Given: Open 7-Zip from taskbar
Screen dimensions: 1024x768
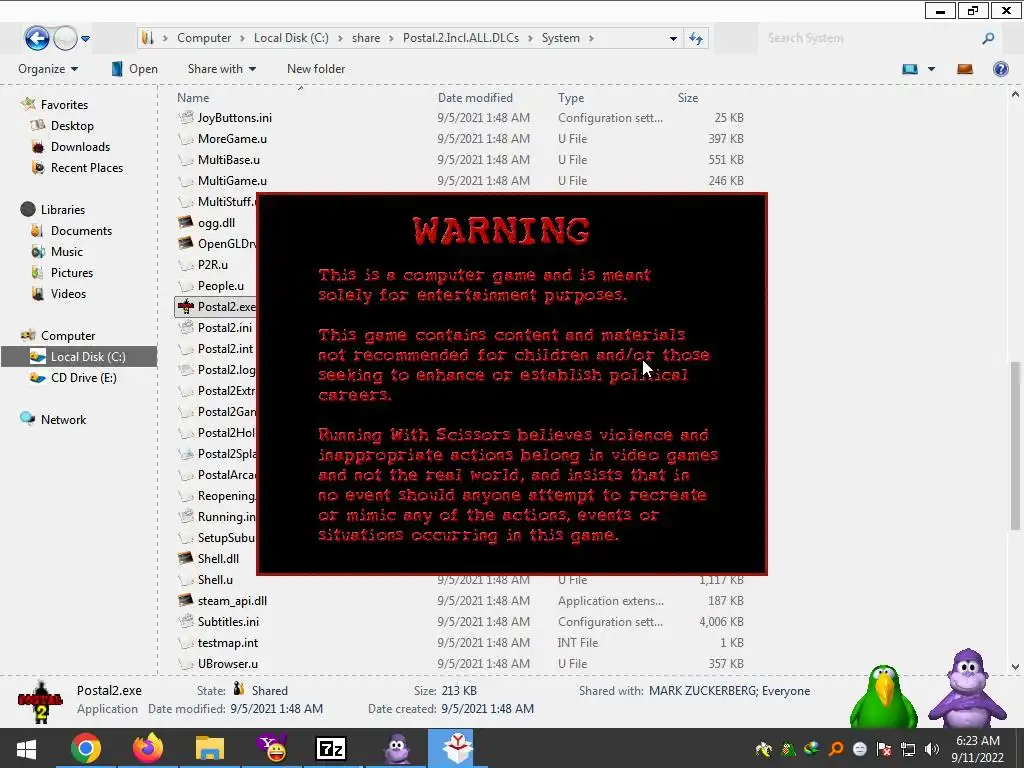Looking at the screenshot, I should (x=331, y=748).
